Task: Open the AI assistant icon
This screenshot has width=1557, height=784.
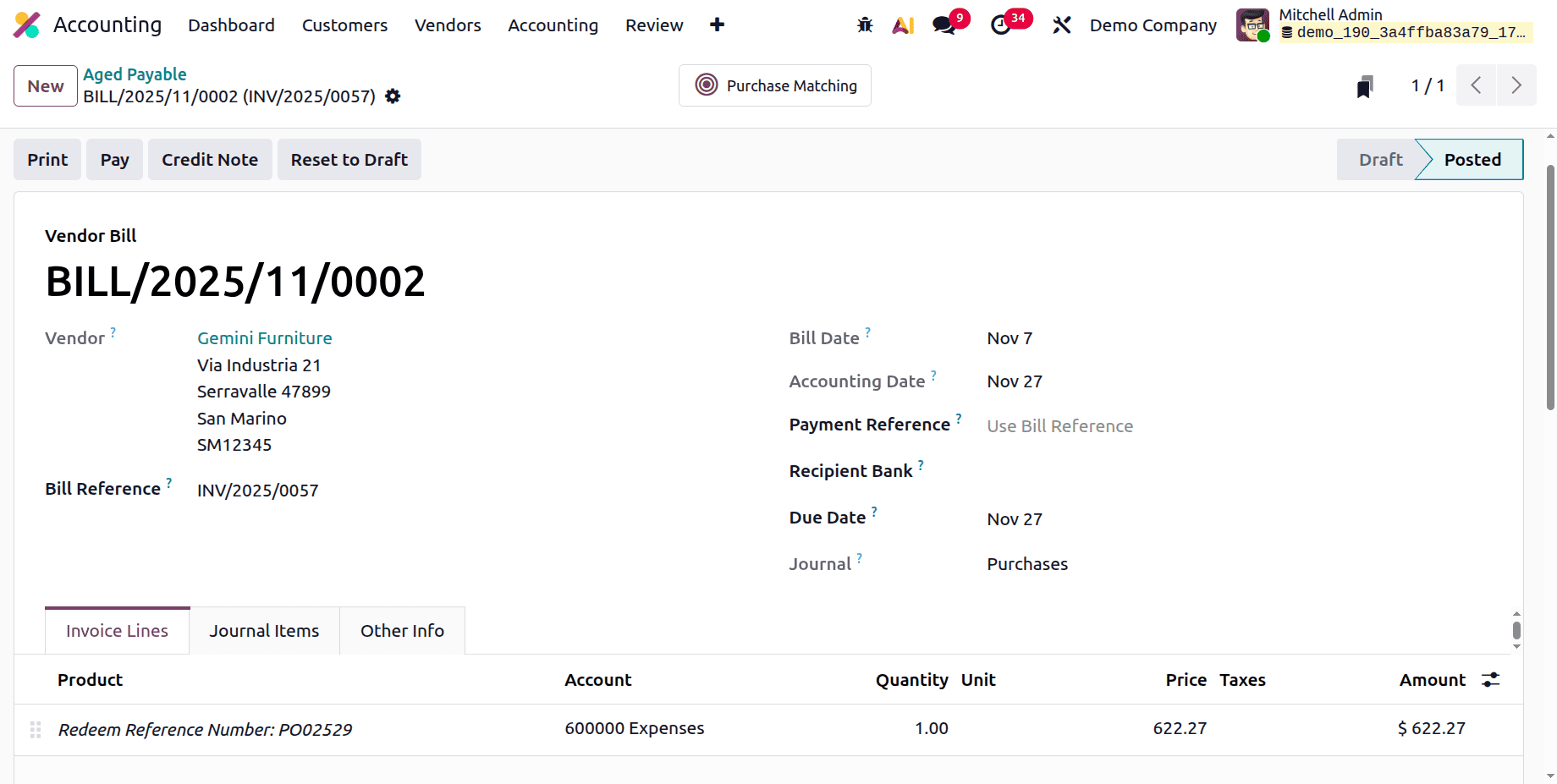Action: (x=903, y=25)
